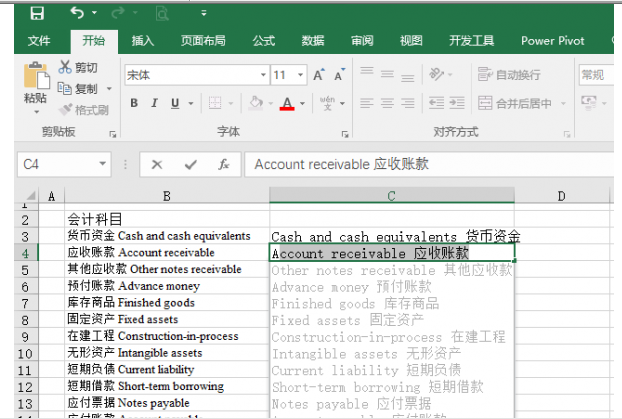Toggle Bold formatting
This screenshot has width=622, height=419.
click(x=134, y=103)
